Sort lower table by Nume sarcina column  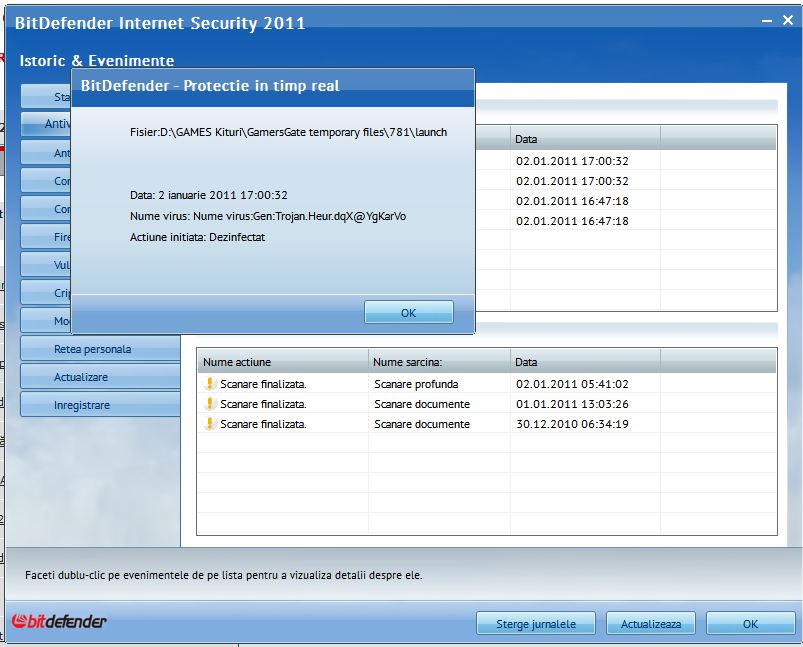click(x=439, y=362)
